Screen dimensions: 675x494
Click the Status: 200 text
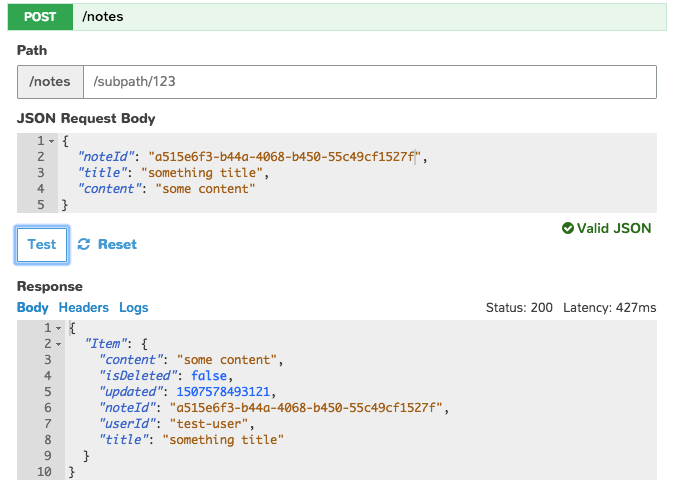tap(518, 307)
